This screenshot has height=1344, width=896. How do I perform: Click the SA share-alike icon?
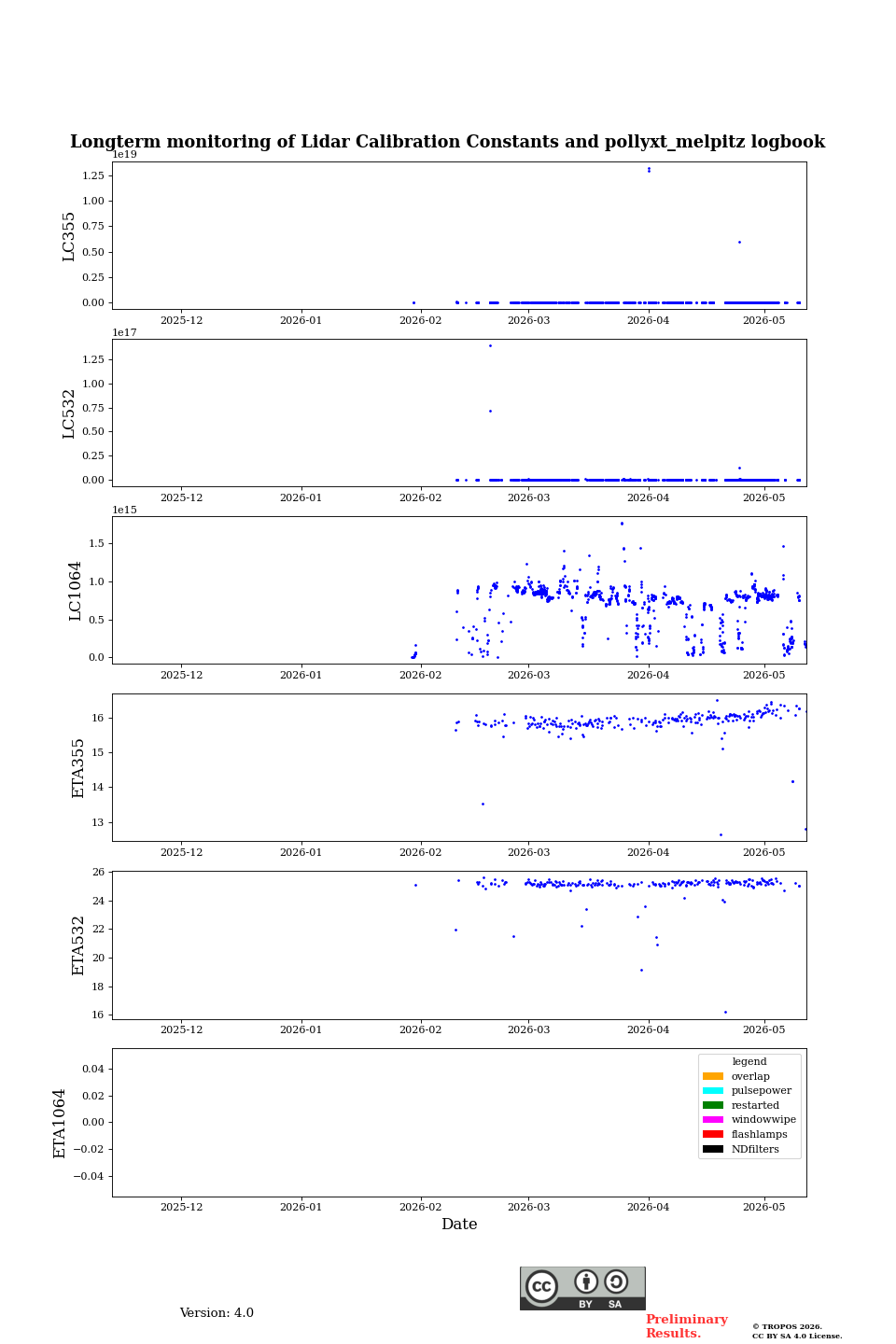(616, 1281)
